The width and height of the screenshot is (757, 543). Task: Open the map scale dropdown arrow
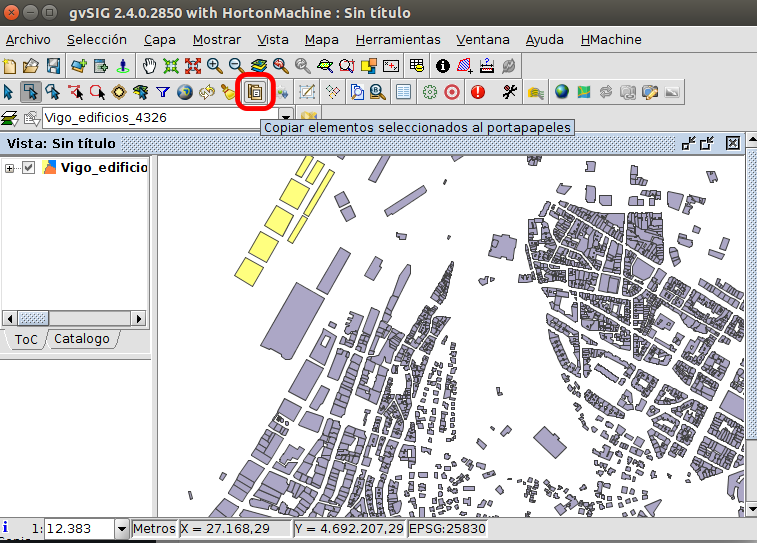[122, 528]
